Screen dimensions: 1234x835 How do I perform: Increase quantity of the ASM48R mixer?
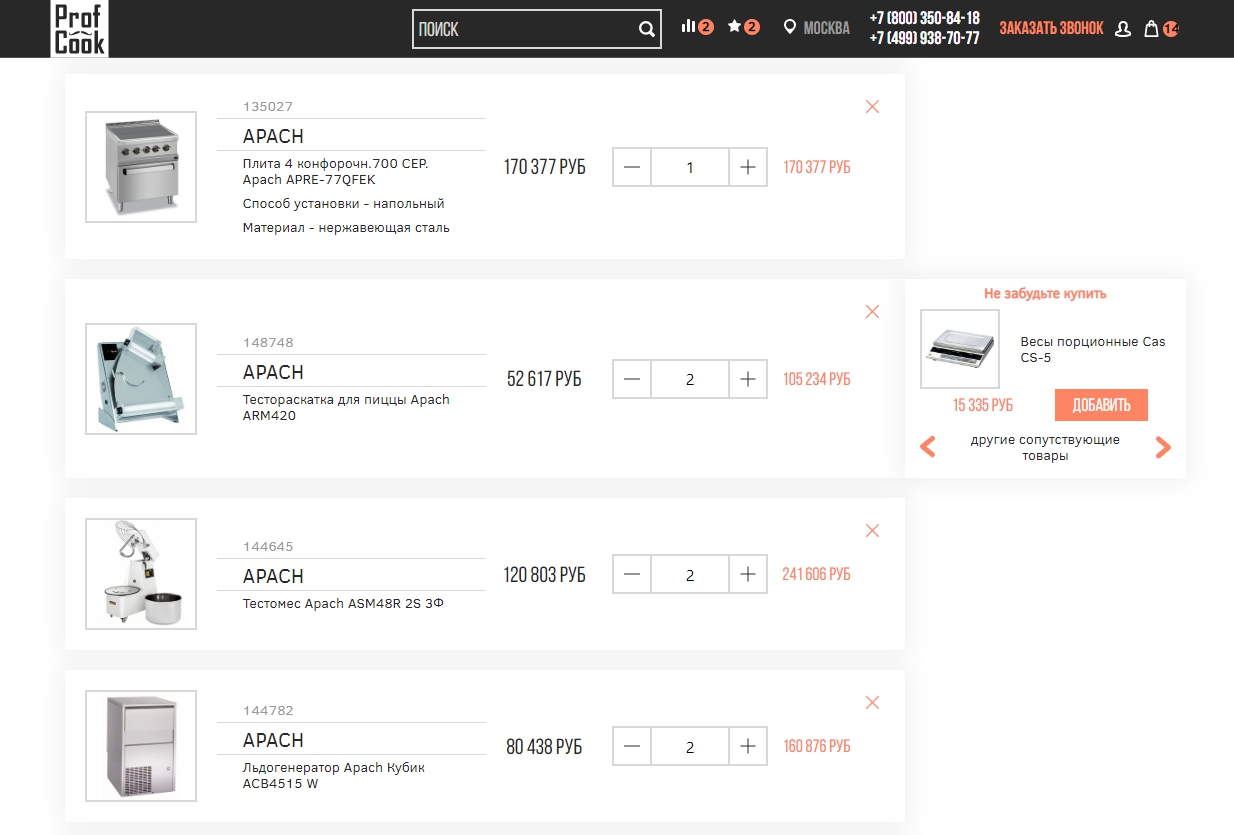[748, 574]
